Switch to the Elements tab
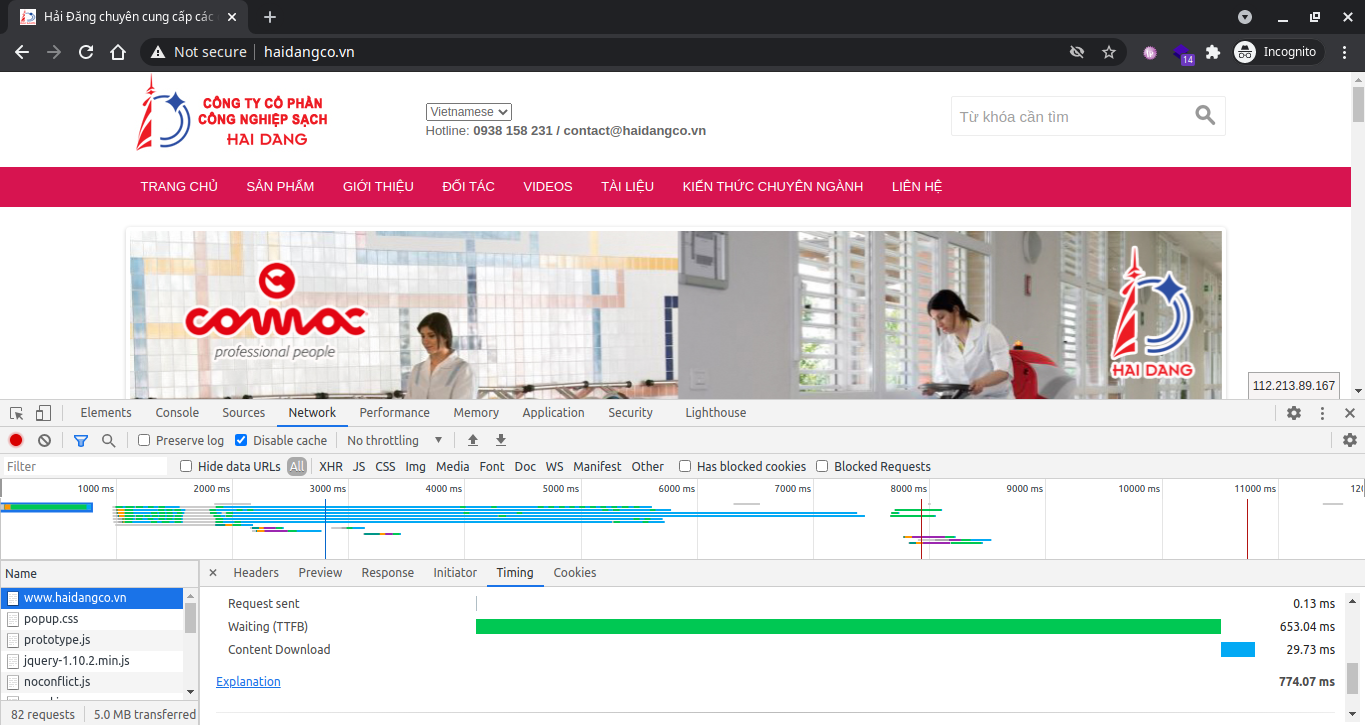The image size is (1365, 725). coord(106,413)
